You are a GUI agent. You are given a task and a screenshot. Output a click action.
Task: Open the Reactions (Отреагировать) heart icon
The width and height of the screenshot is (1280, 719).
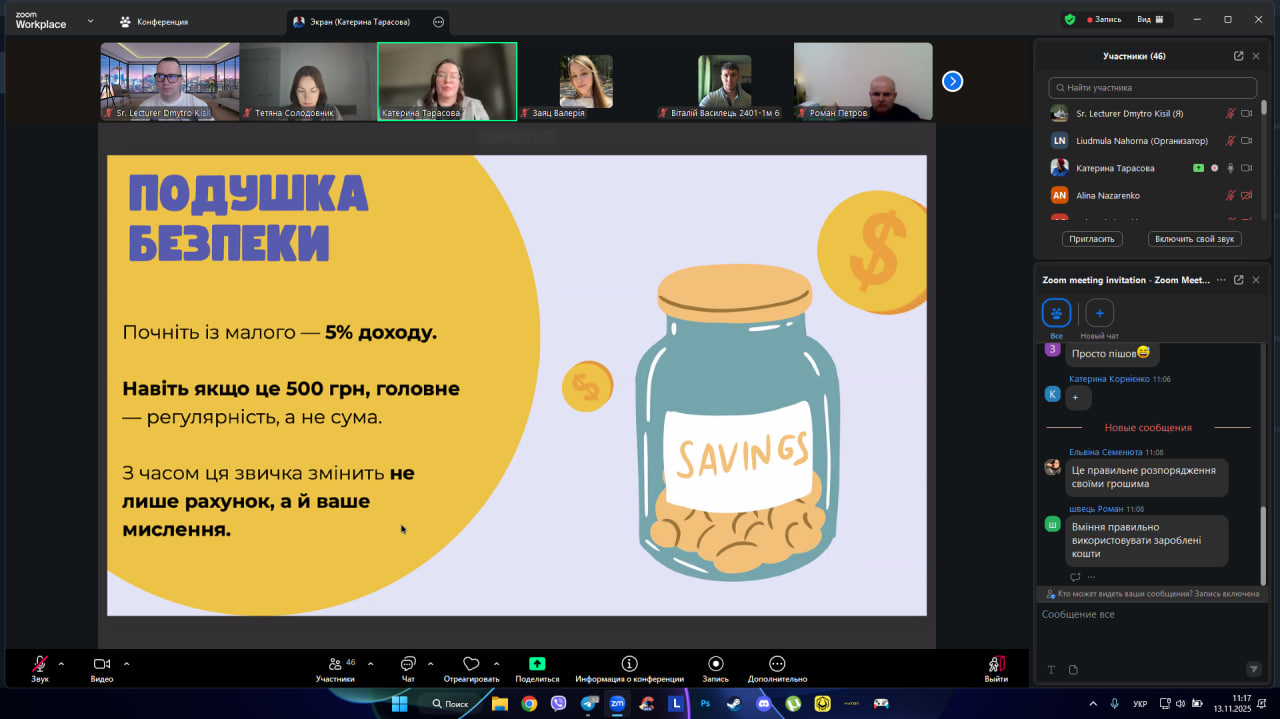click(471, 664)
